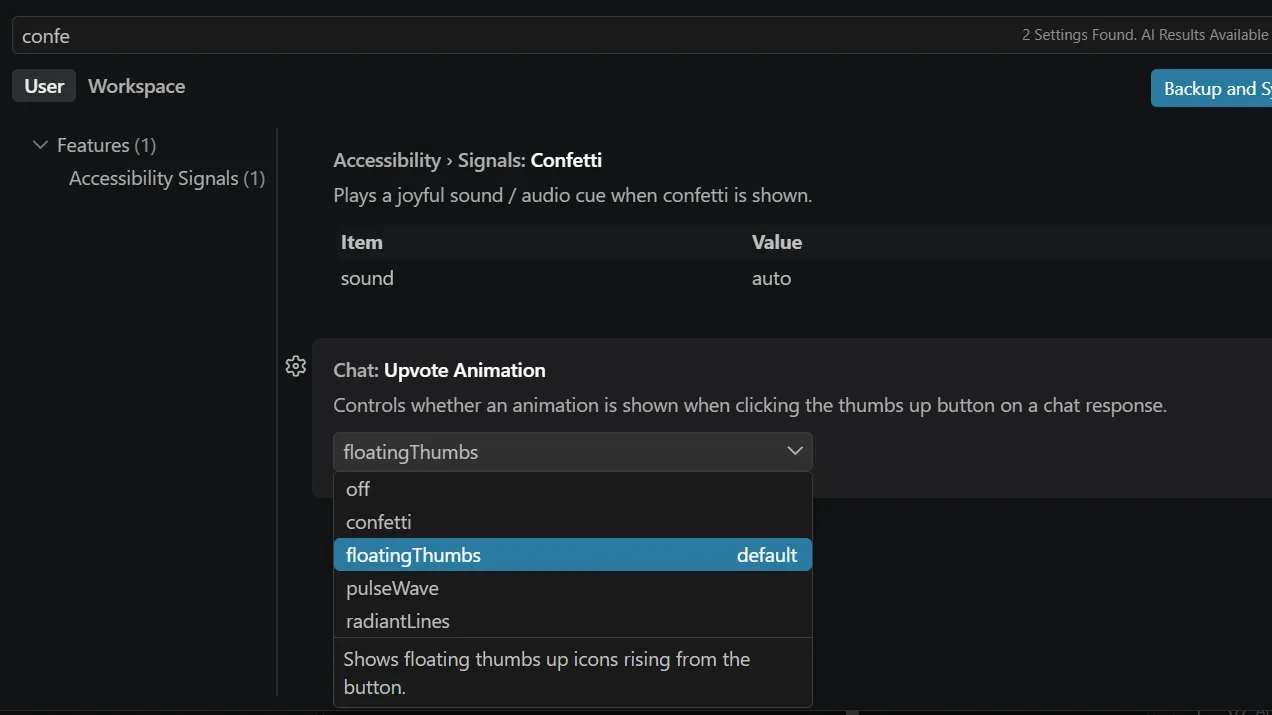Image resolution: width=1272 pixels, height=715 pixels.
Task: Select the highlighted floatingThumbs default option
Action: [x=572, y=555]
